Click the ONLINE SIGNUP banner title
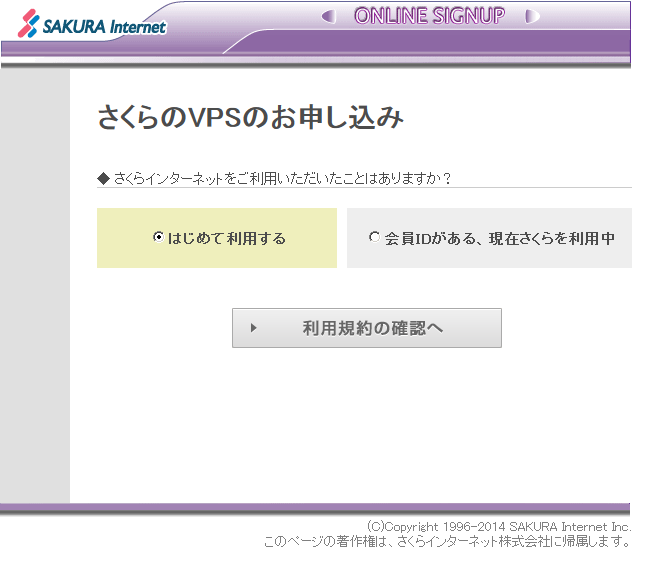Viewport: 661px width, 582px height. [x=429, y=16]
